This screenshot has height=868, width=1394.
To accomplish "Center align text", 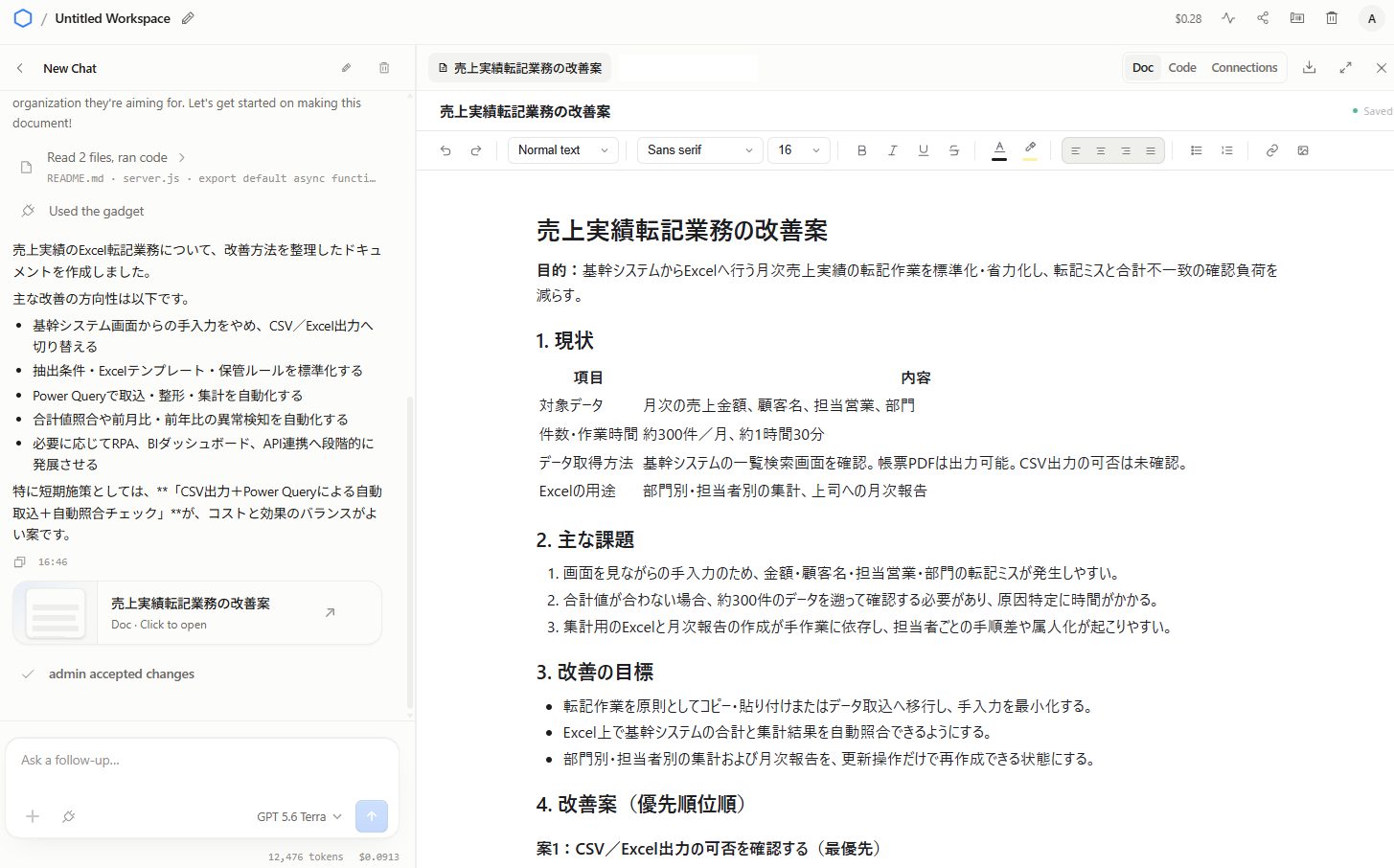I will 1101,150.
